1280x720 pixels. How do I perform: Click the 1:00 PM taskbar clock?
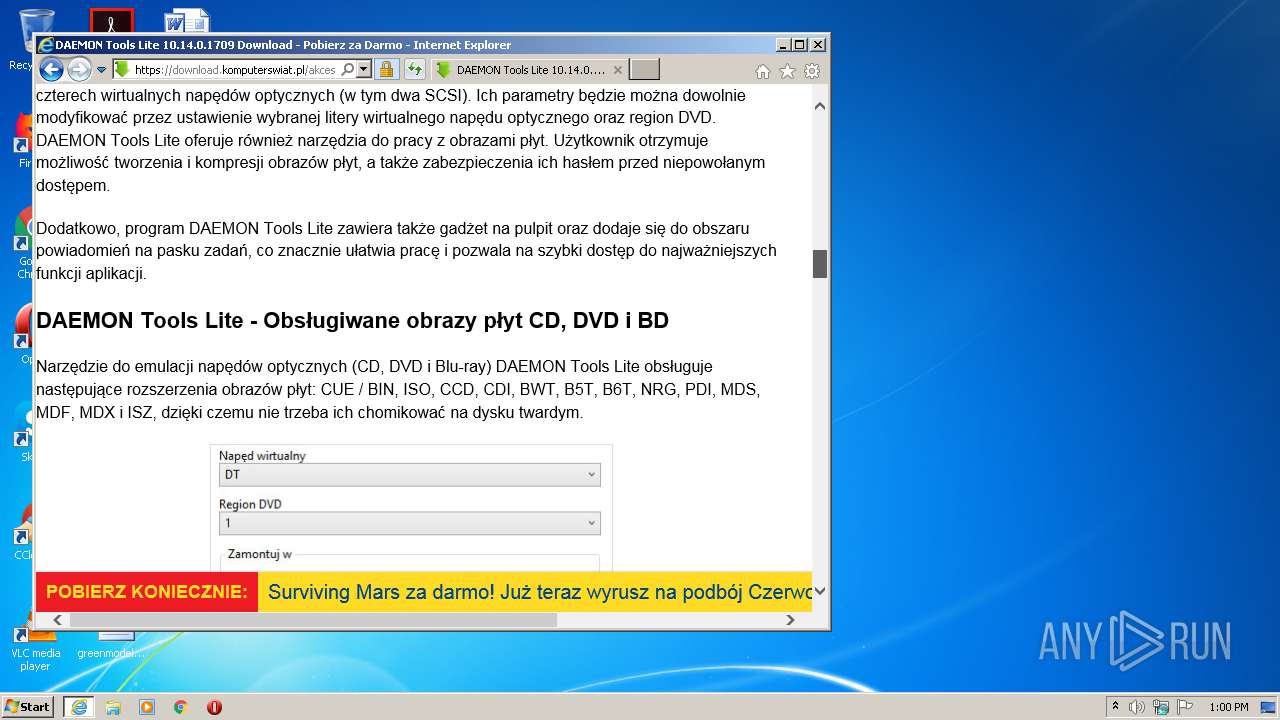tap(1228, 707)
